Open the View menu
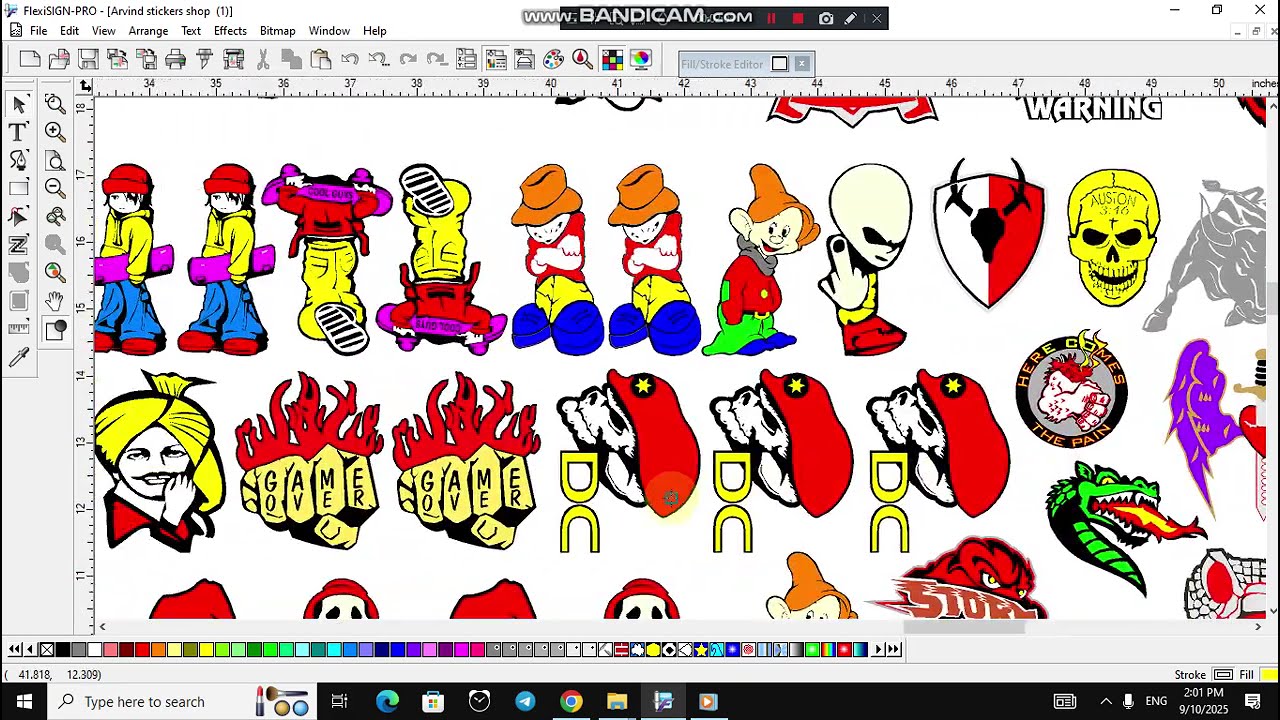1280x720 pixels. (x=103, y=31)
